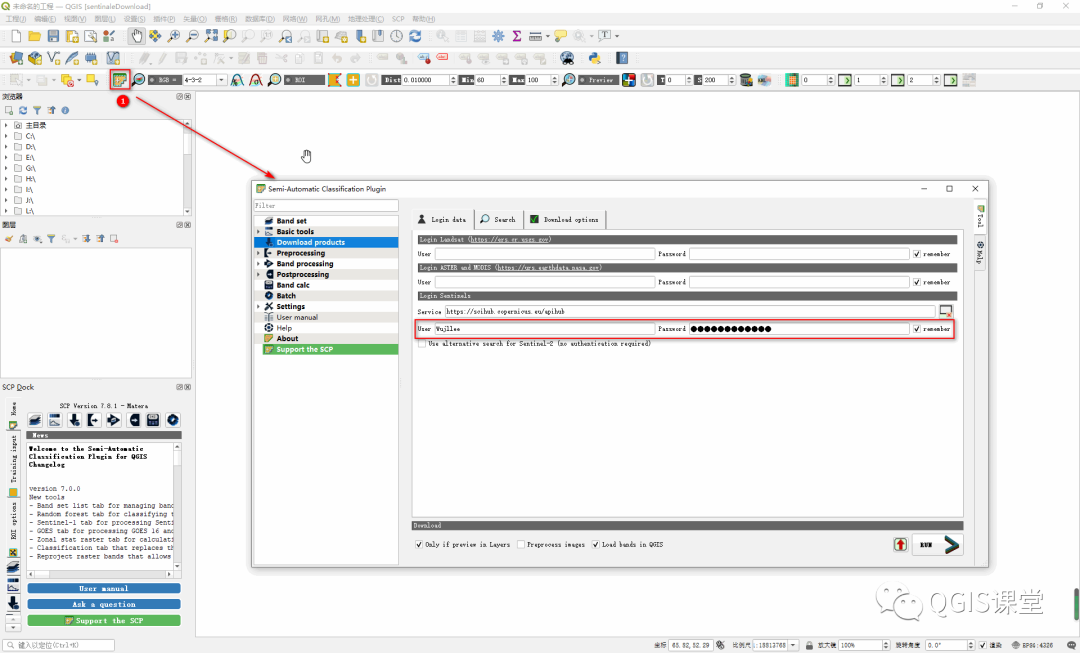Viewport: 1080px width, 653px height.
Task: Expand Basic tools in plugin tree
Action: [x=258, y=232]
